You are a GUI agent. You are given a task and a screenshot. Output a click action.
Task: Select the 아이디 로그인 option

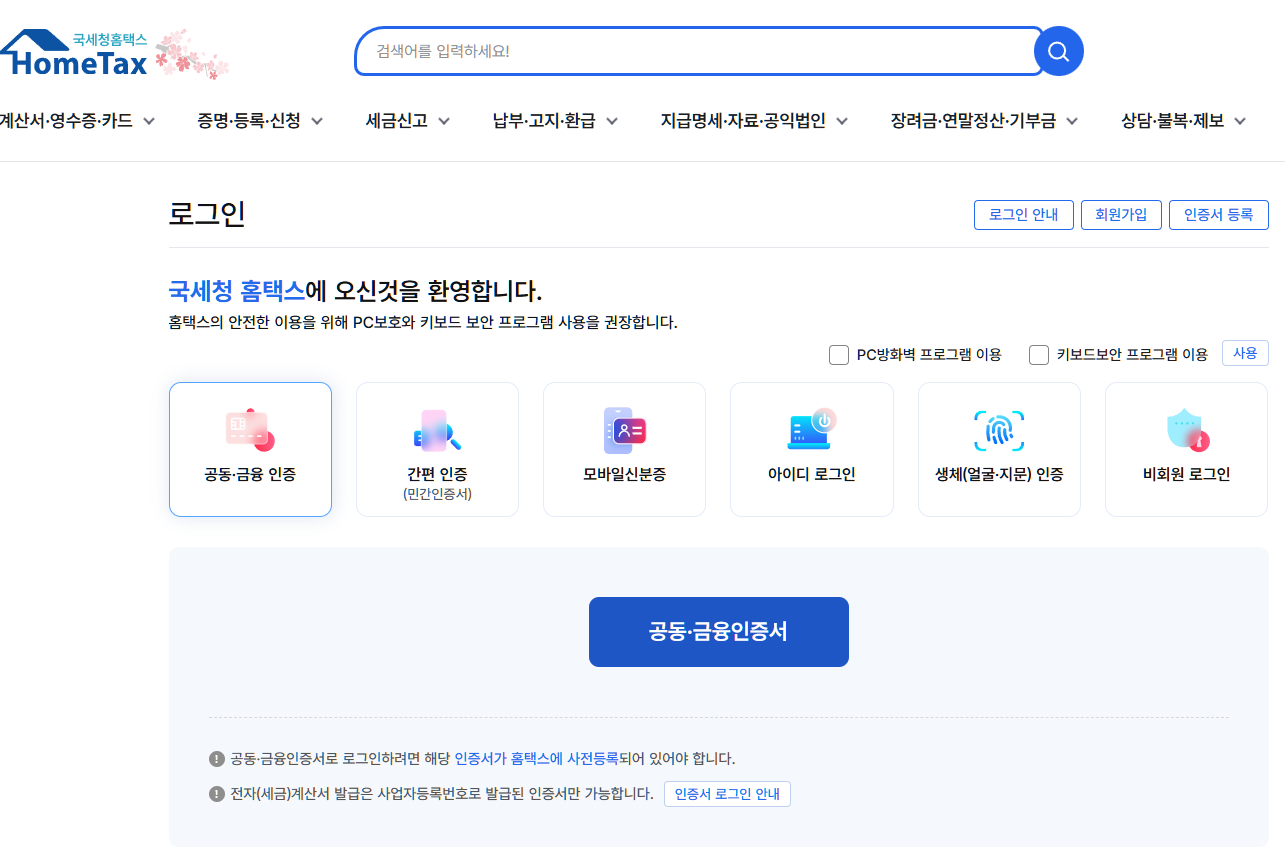(x=811, y=448)
